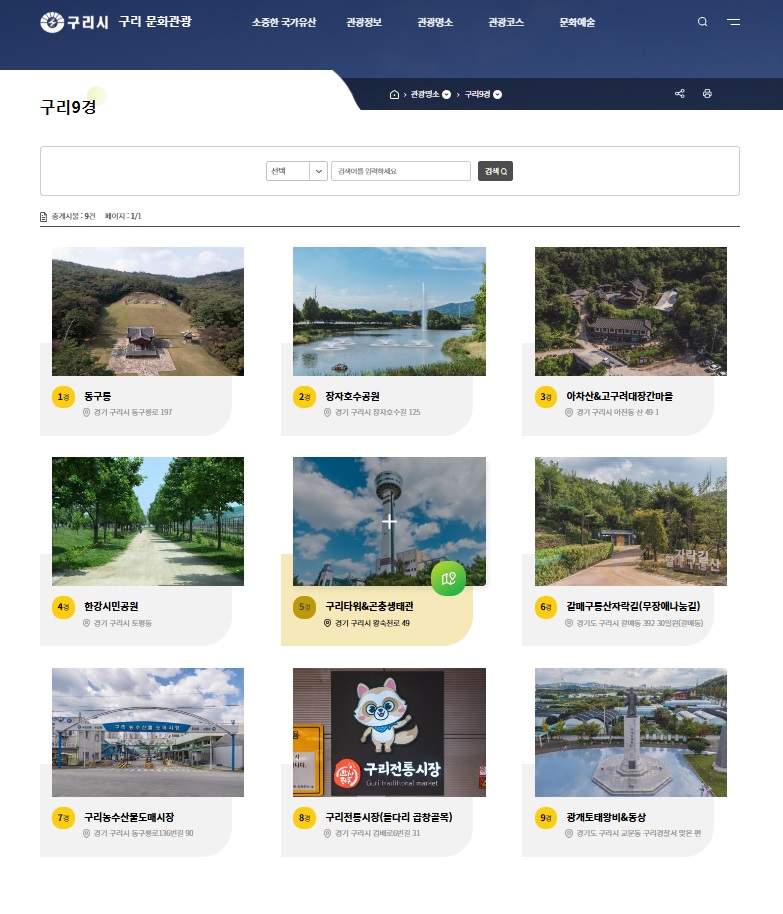Open the 한강시민공원 tree-lined path thumbnail

pyautogui.click(x=148, y=521)
